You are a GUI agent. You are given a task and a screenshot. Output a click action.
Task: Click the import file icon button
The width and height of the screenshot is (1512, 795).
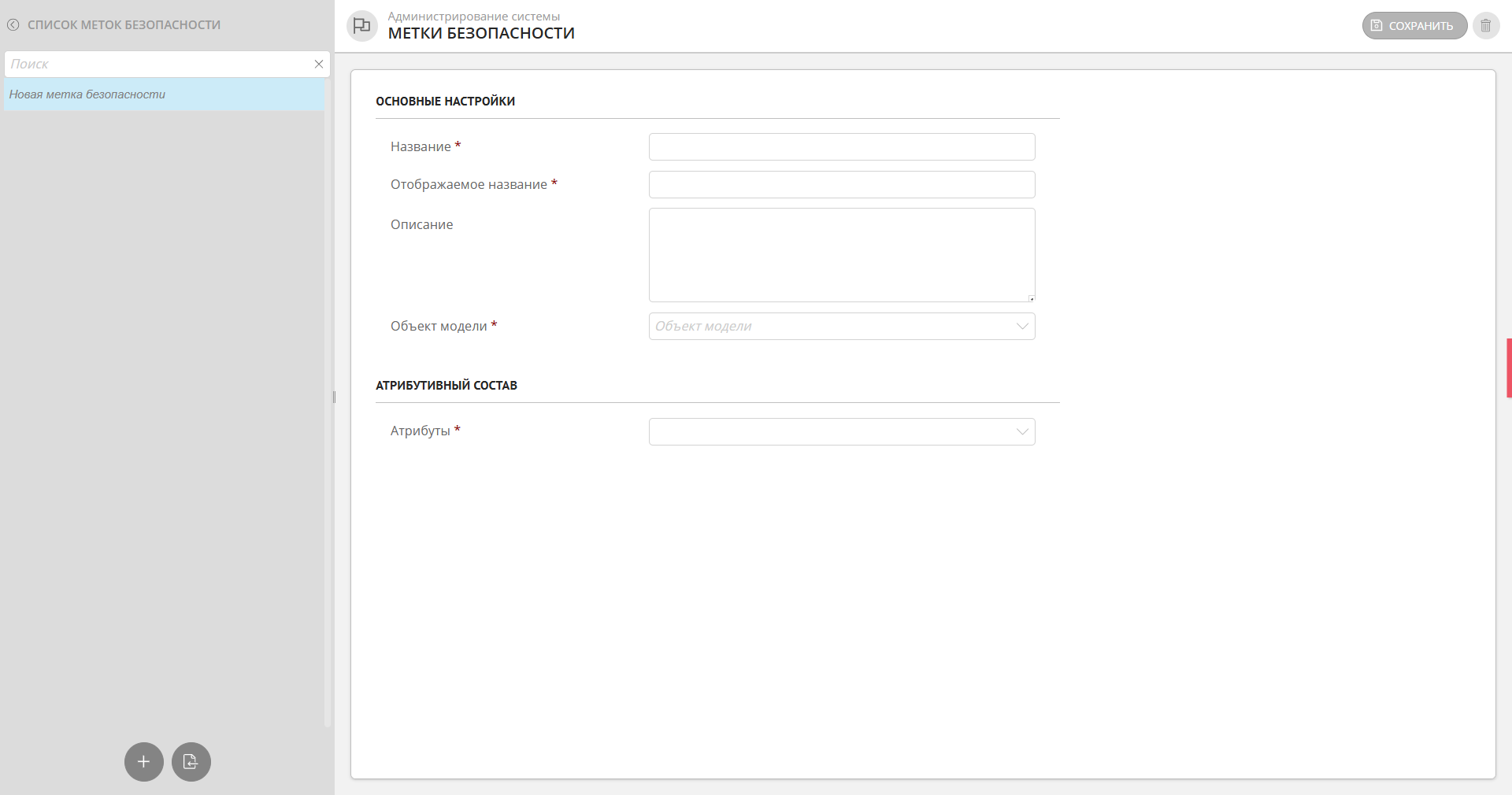pyautogui.click(x=191, y=762)
